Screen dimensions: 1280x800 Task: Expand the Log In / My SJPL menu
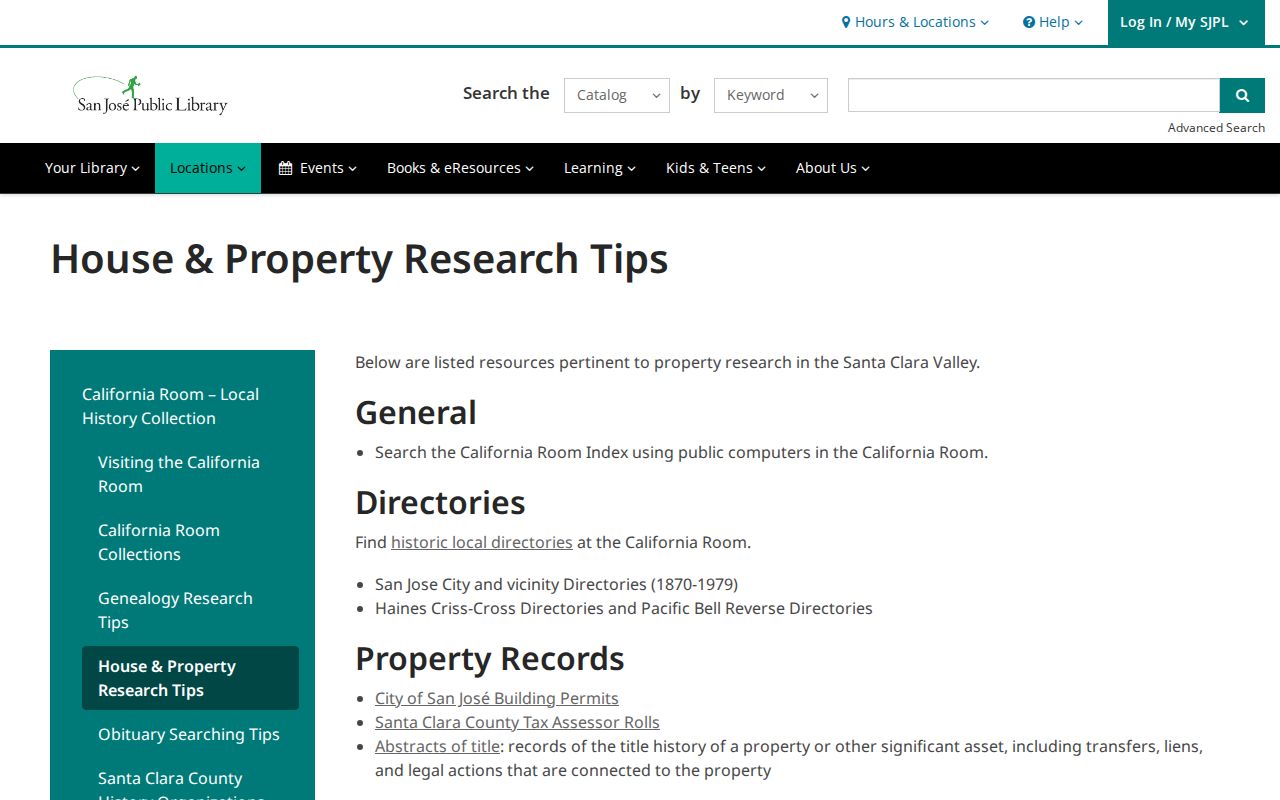click(x=1185, y=22)
